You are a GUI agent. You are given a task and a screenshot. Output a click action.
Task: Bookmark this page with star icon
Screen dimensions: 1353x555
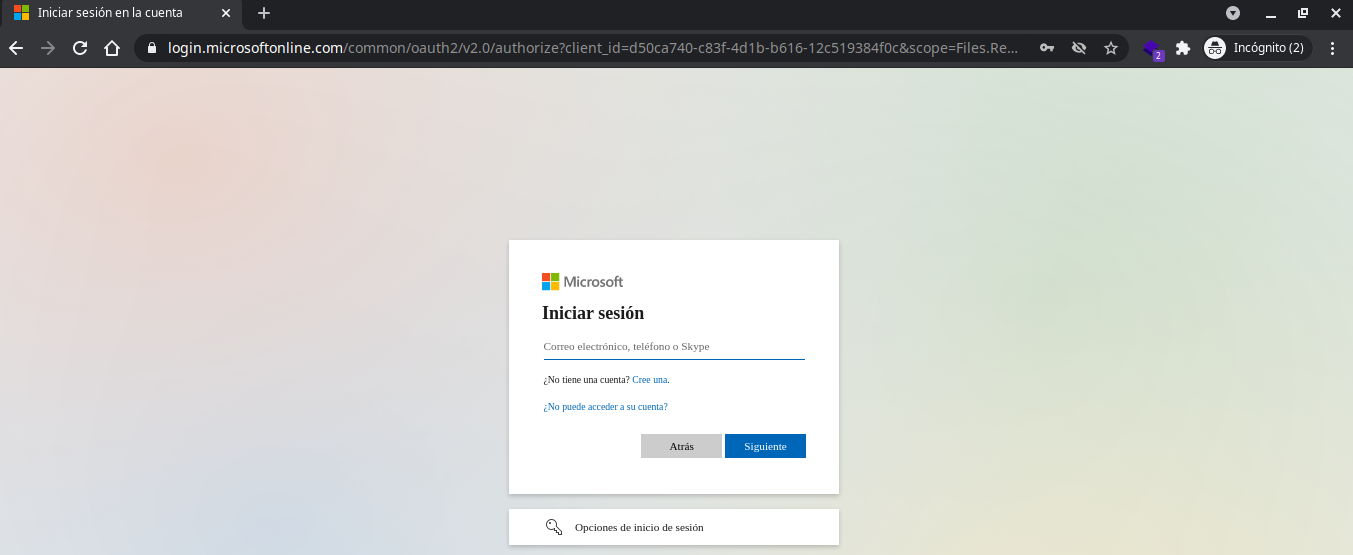(1110, 48)
